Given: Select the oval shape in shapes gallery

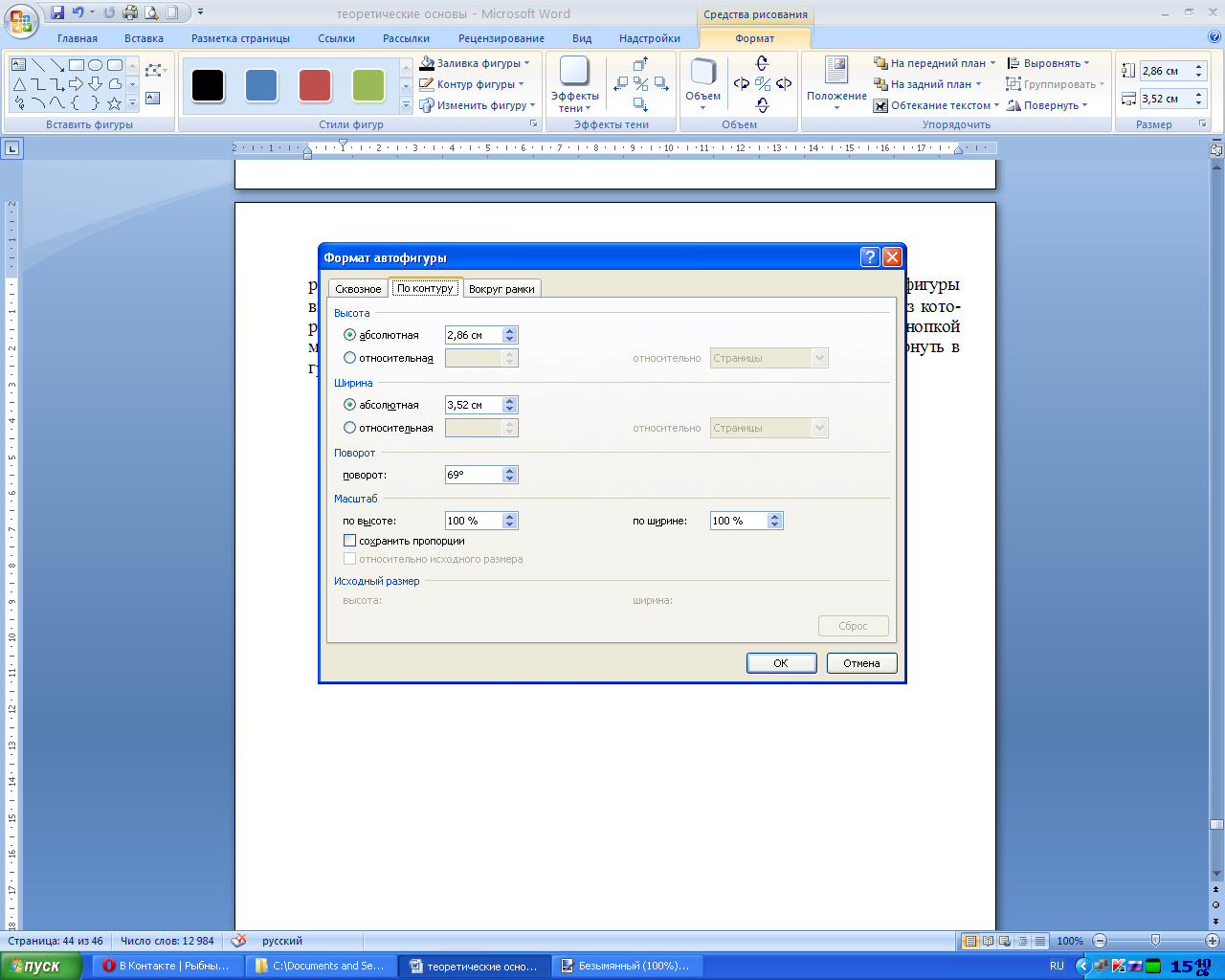Looking at the screenshot, I should pyautogui.click(x=96, y=65).
